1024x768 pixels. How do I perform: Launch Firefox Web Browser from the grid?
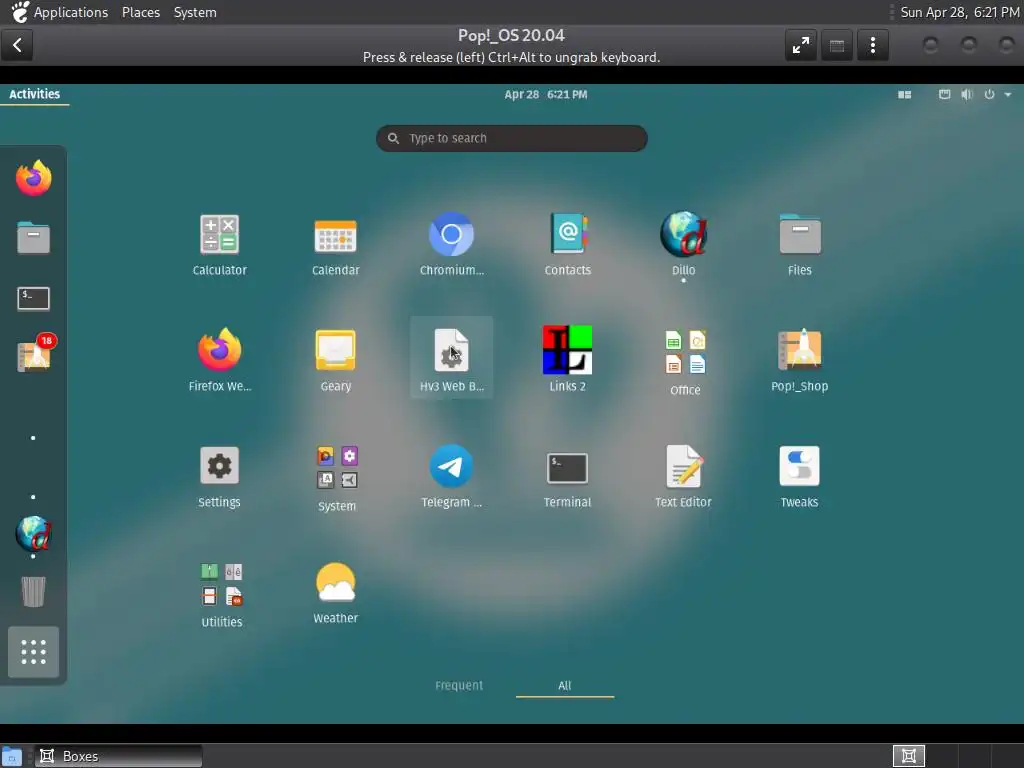[219, 360]
